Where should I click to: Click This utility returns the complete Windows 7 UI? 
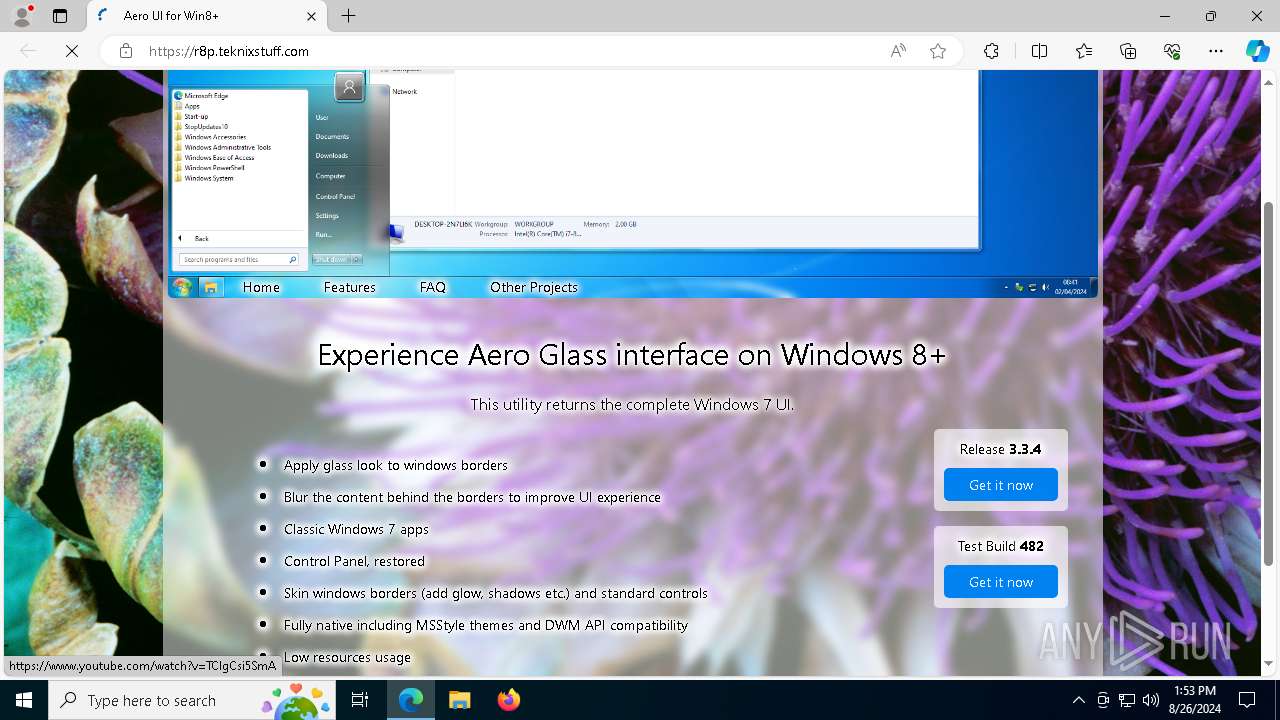click(x=632, y=405)
